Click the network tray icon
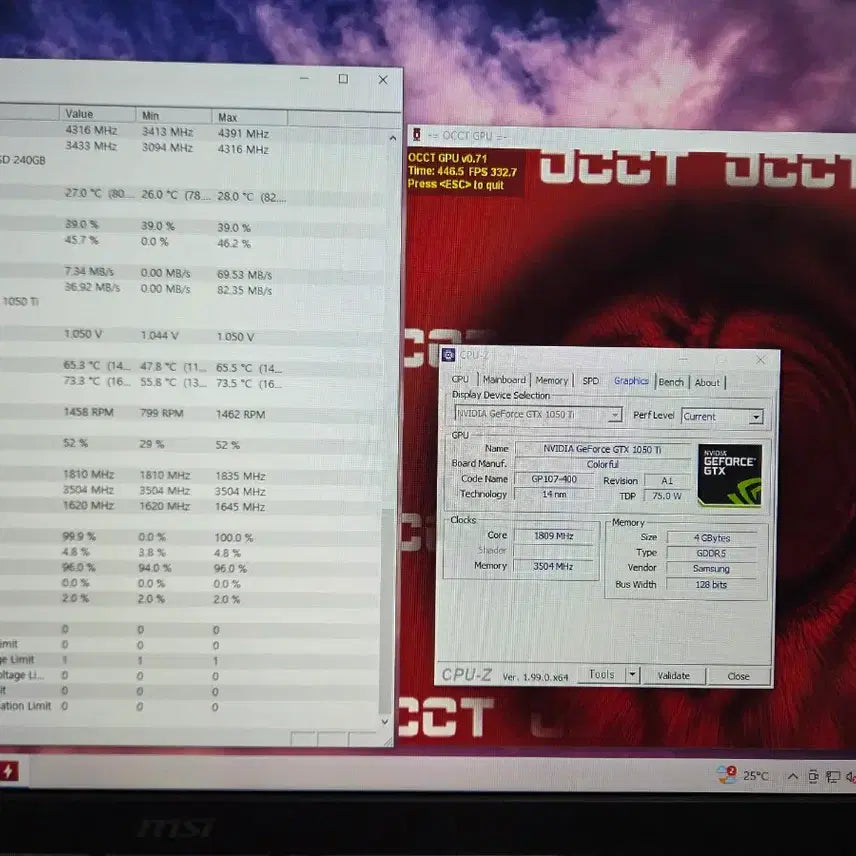The height and width of the screenshot is (856, 856). tap(833, 777)
